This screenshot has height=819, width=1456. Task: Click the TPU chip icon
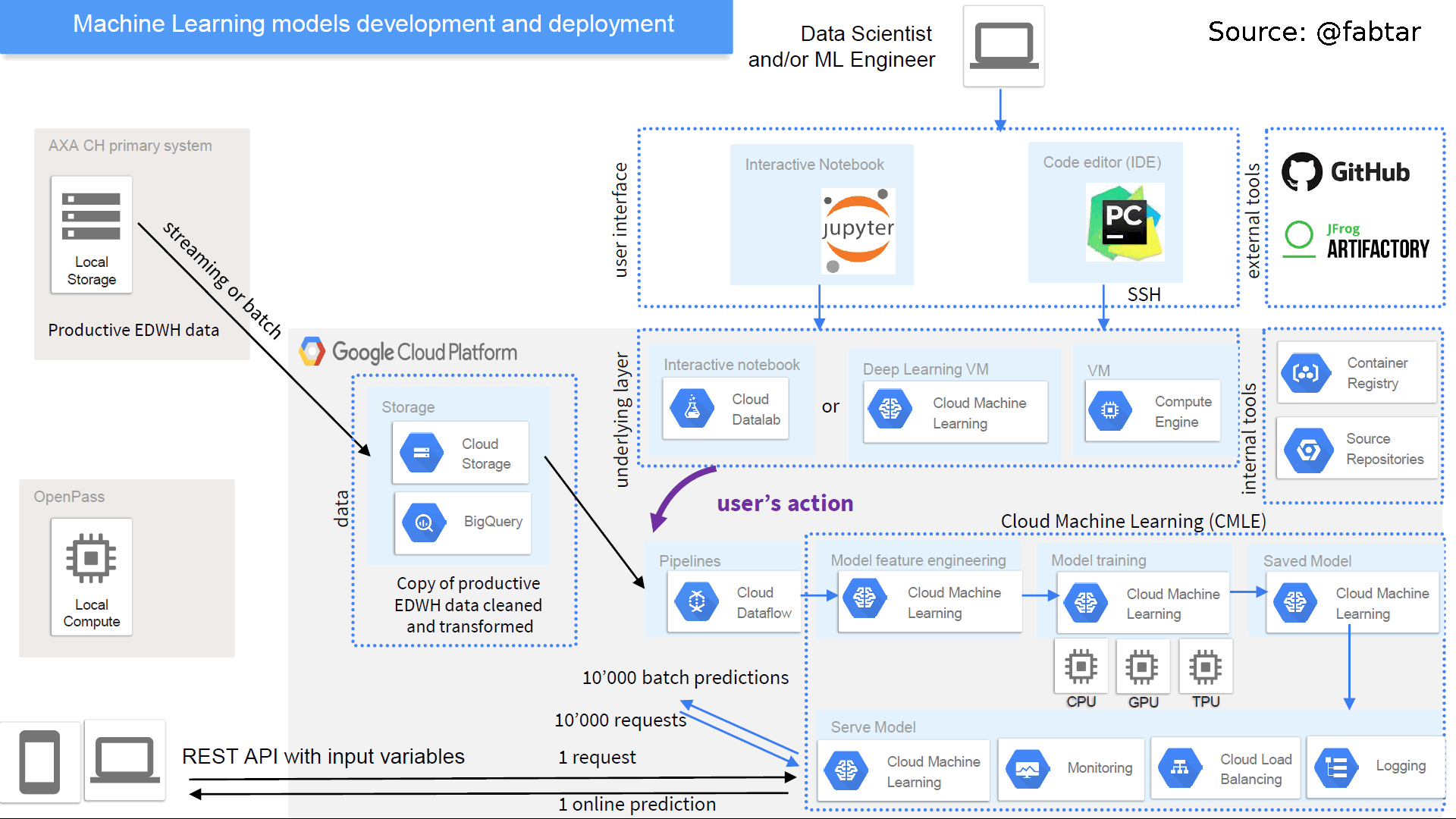click(x=1205, y=666)
